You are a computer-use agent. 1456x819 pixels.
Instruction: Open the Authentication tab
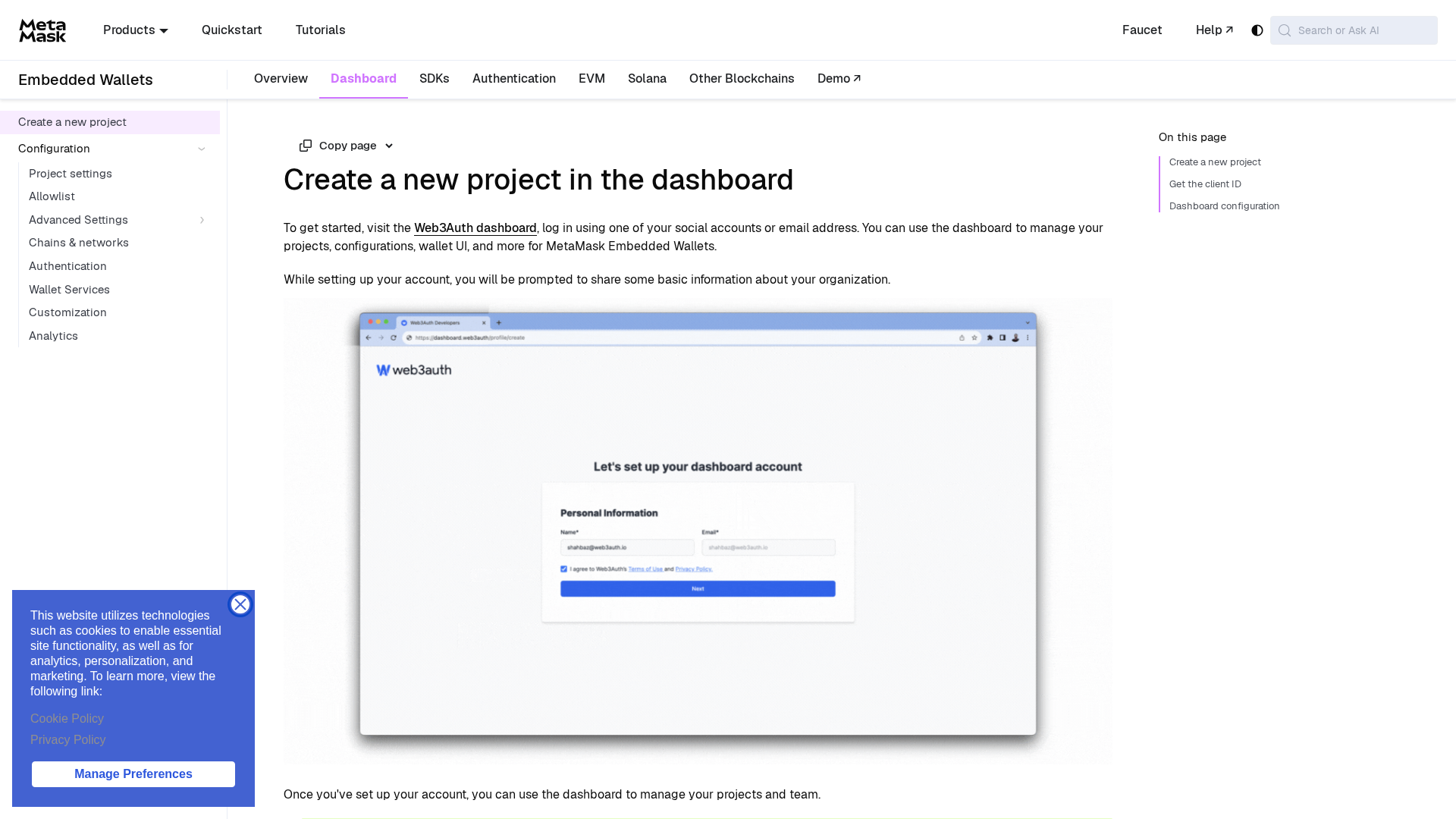point(514,79)
